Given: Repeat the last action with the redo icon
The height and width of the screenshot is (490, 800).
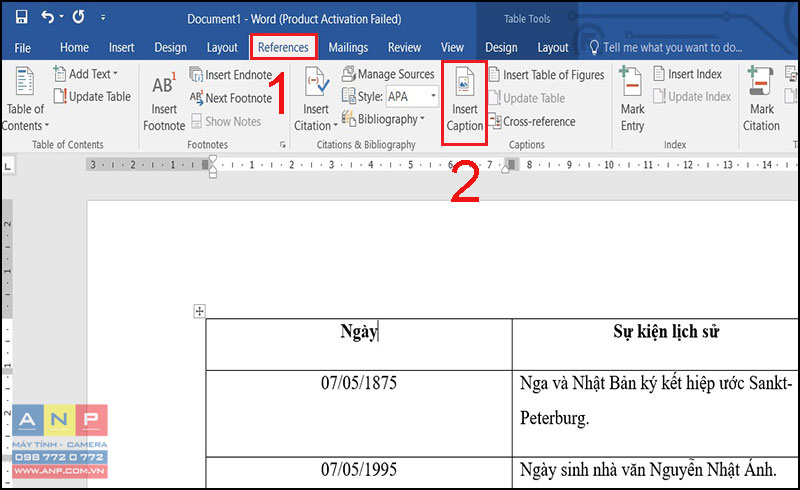Looking at the screenshot, I should [78, 17].
